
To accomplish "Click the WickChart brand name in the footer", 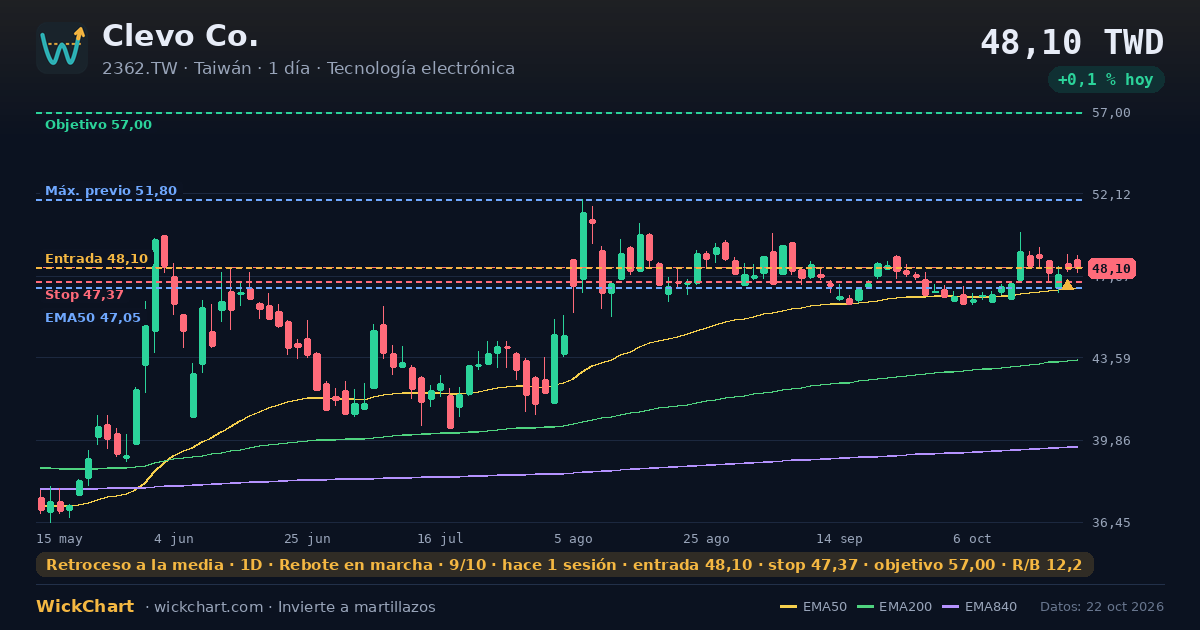I will 85,607.
